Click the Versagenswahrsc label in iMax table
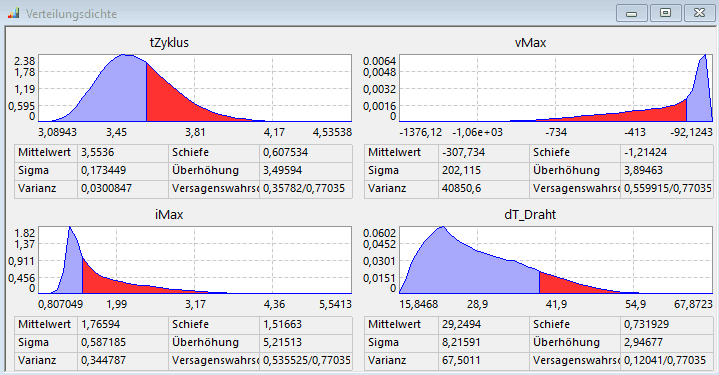Viewport: 719px width, 375px height. 215,360
